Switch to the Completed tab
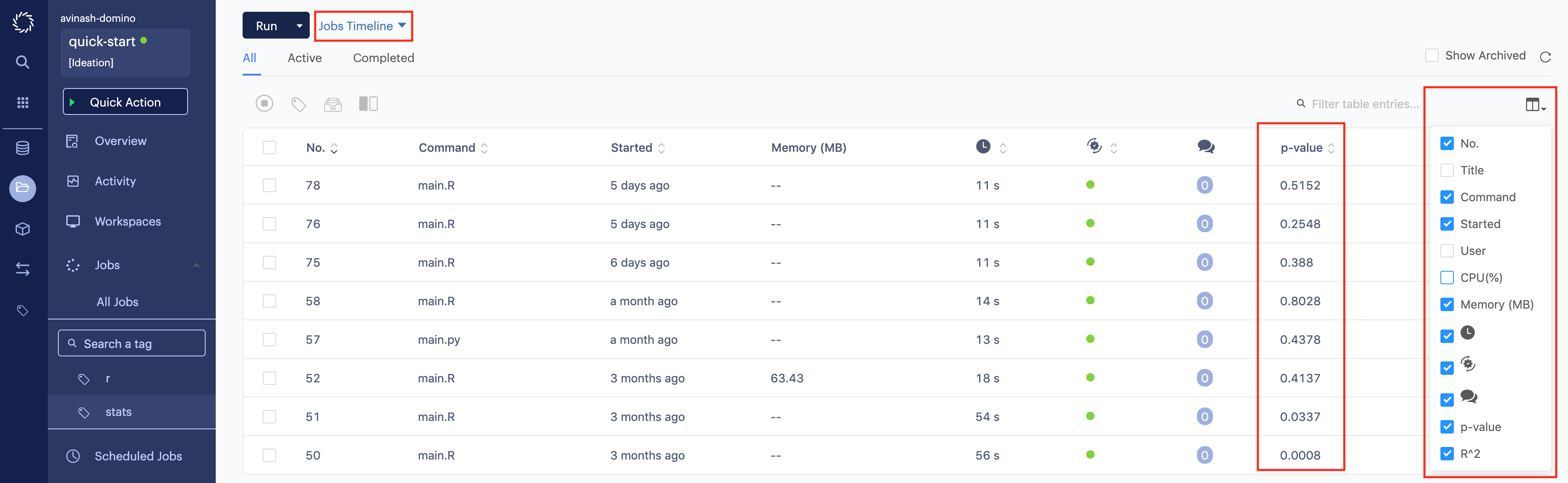The height and width of the screenshot is (483, 1568). click(384, 58)
